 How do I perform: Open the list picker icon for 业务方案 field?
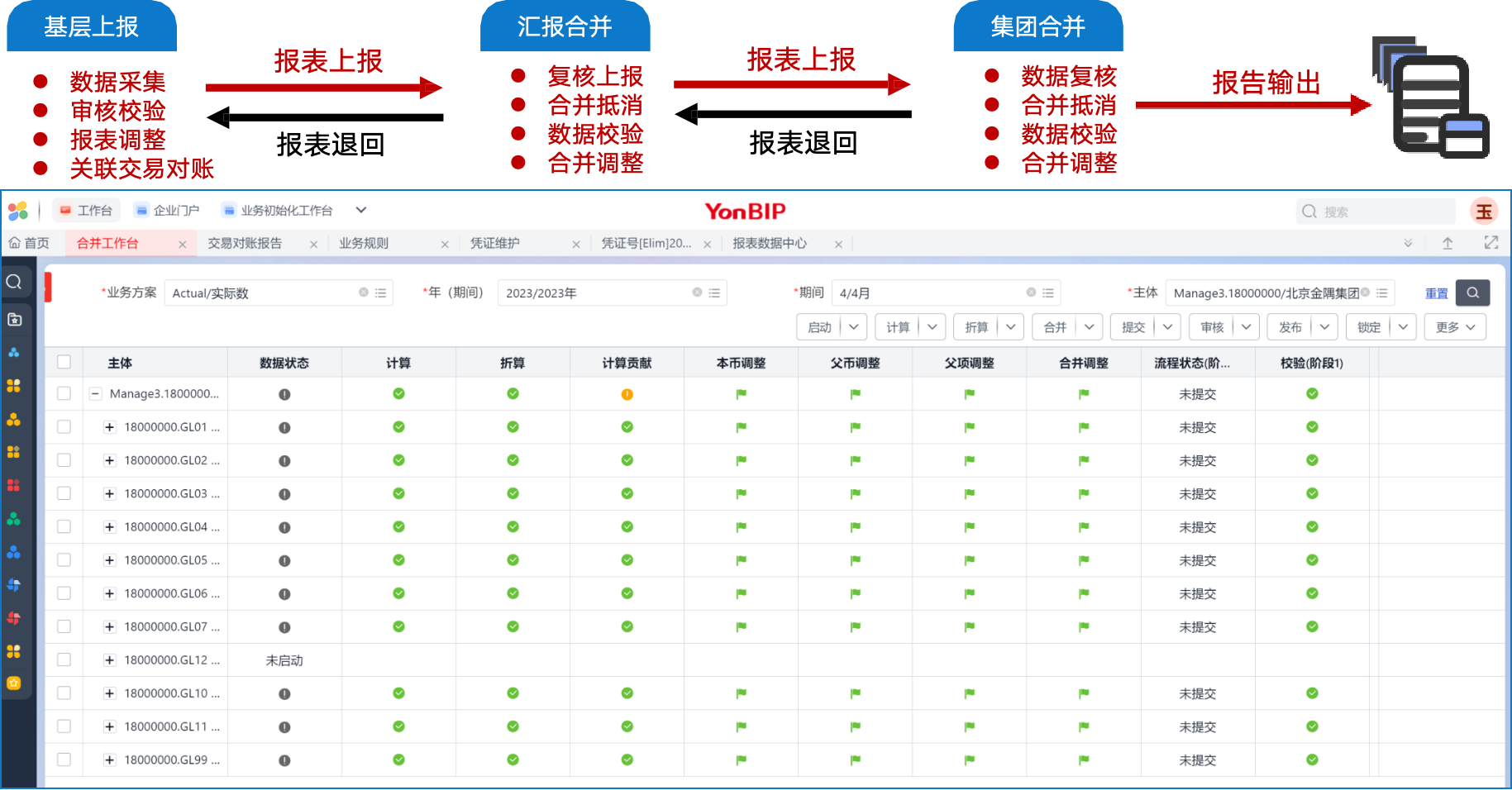[x=380, y=293]
